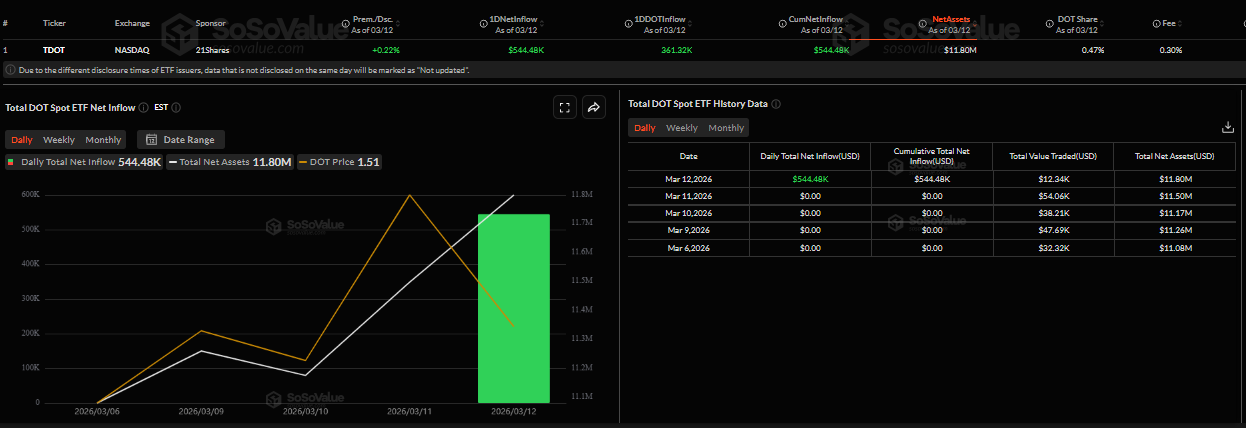Click the share arrow icon above chart
1246x428 pixels.
coord(593,108)
